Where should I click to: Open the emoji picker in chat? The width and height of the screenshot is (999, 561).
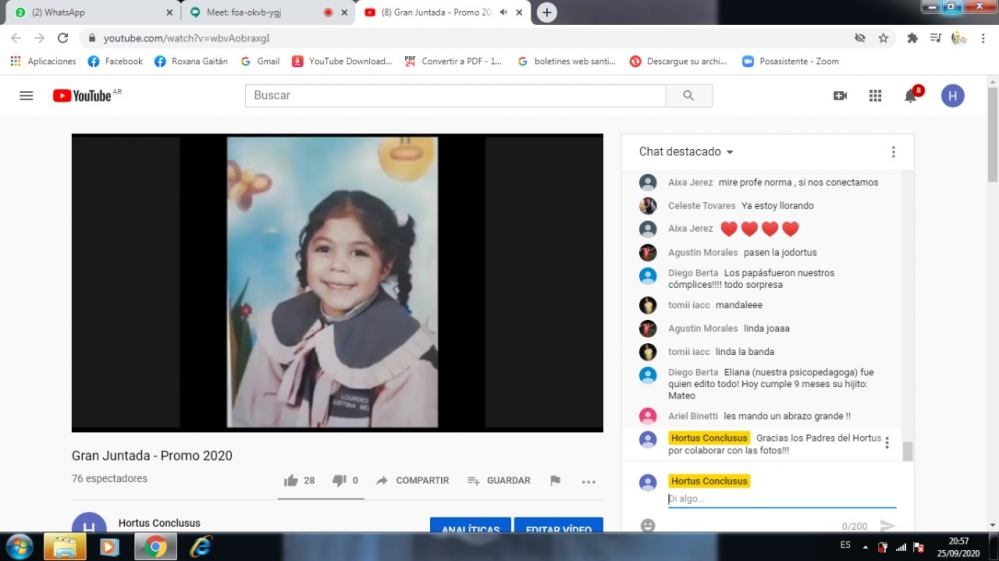tap(648, 525)
